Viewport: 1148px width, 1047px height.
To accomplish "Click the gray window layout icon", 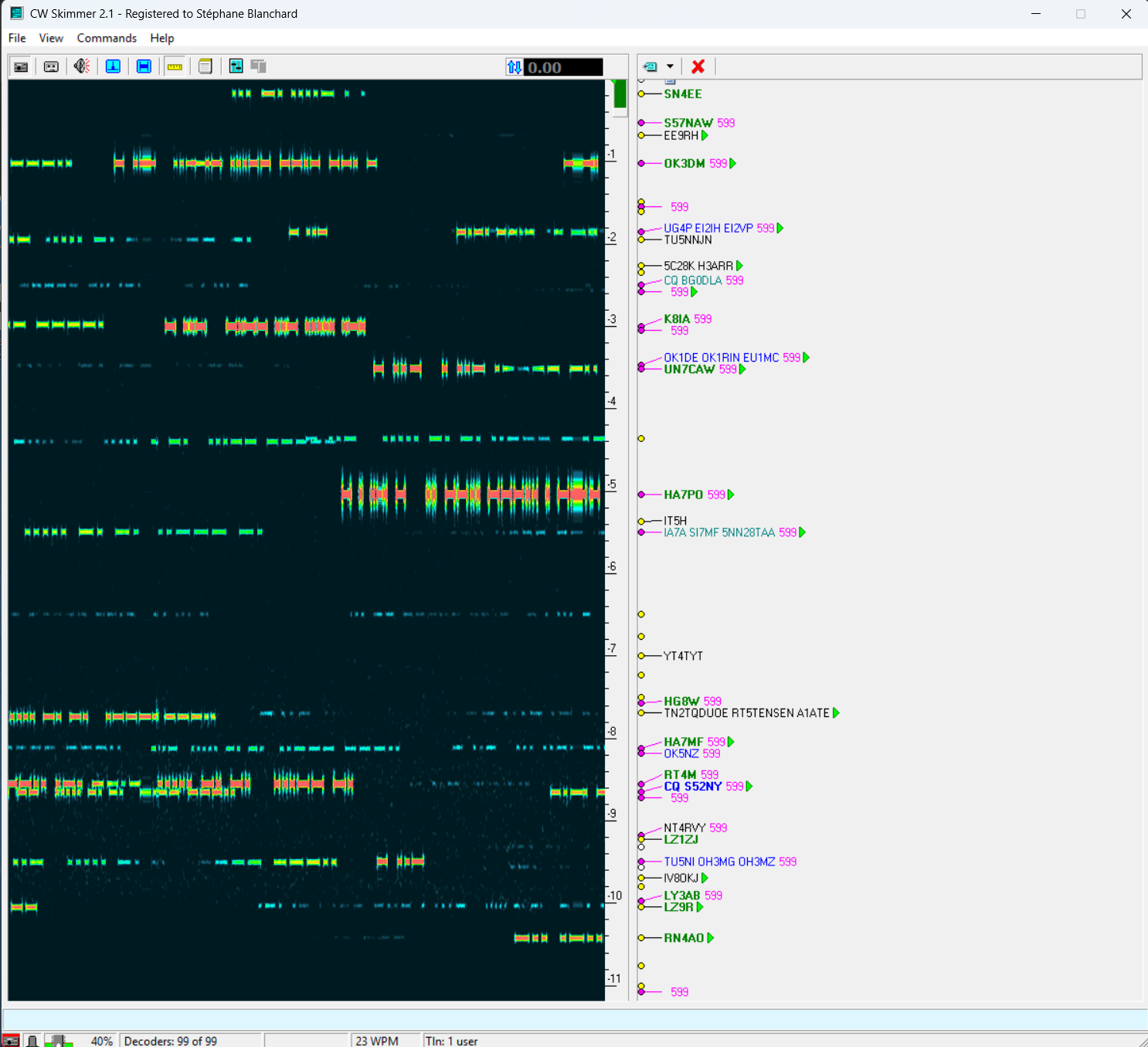I will tap(259, 66).
